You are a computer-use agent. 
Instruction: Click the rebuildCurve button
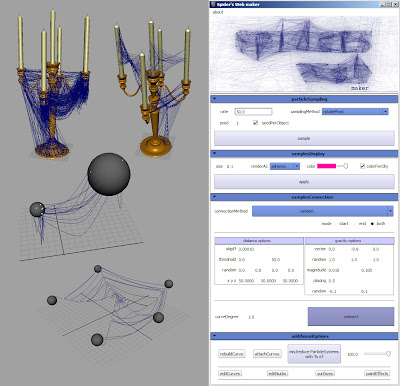click(x=232, y=354)
